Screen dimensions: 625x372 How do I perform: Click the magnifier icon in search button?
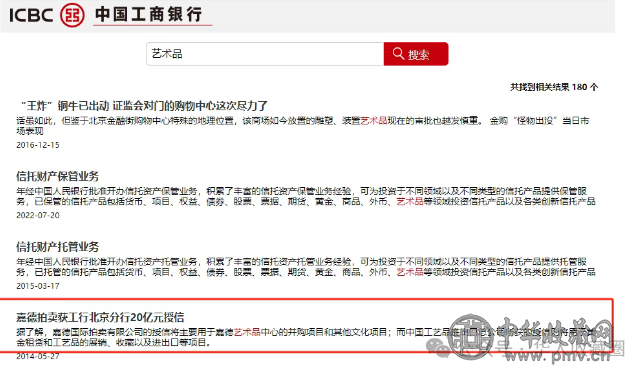[398, 53]
